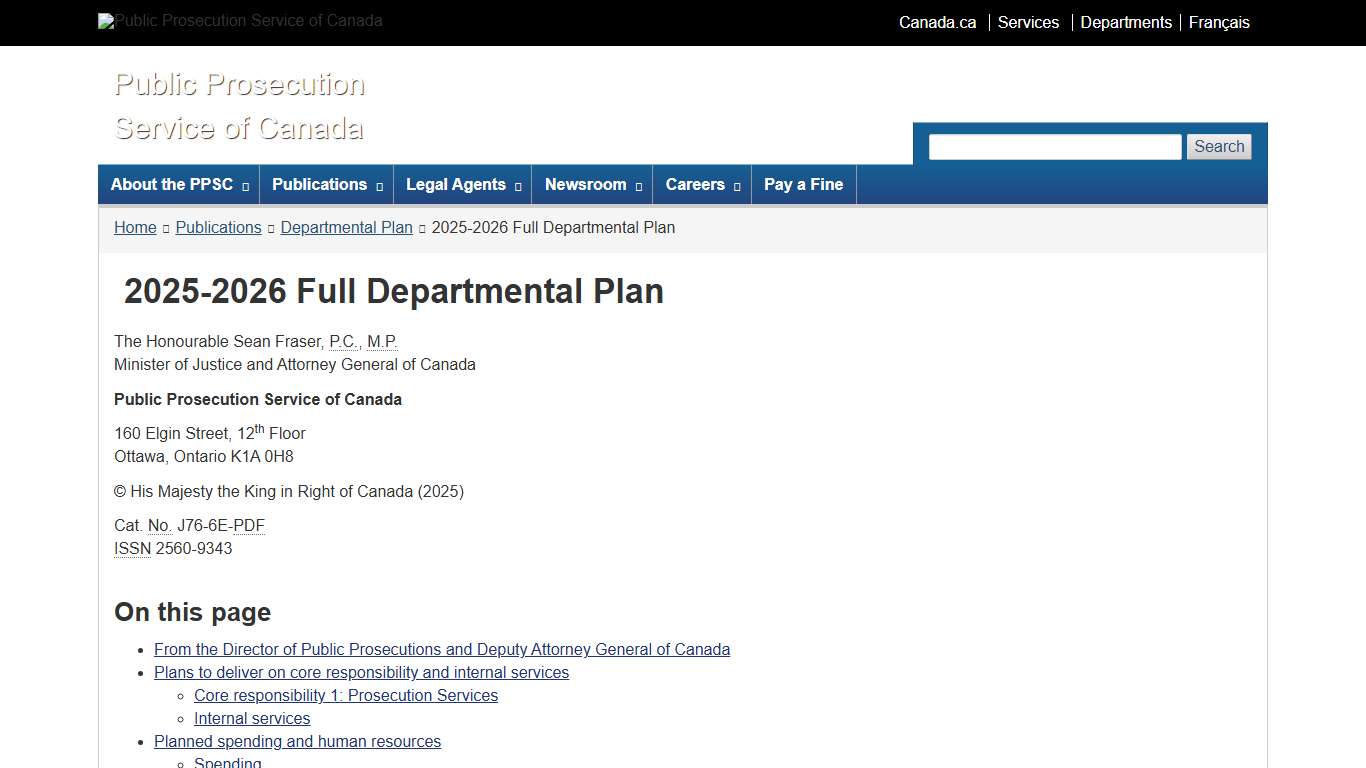
Task: Click the Search button
Action: 1218,146
